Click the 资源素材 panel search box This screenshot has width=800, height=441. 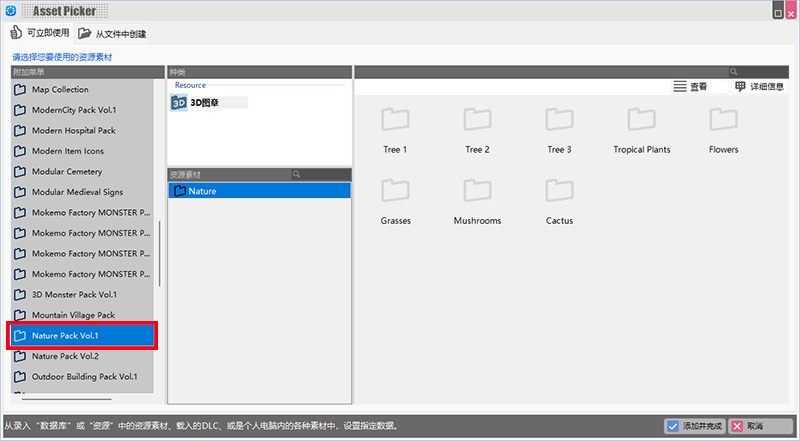(x=320, y=174)
